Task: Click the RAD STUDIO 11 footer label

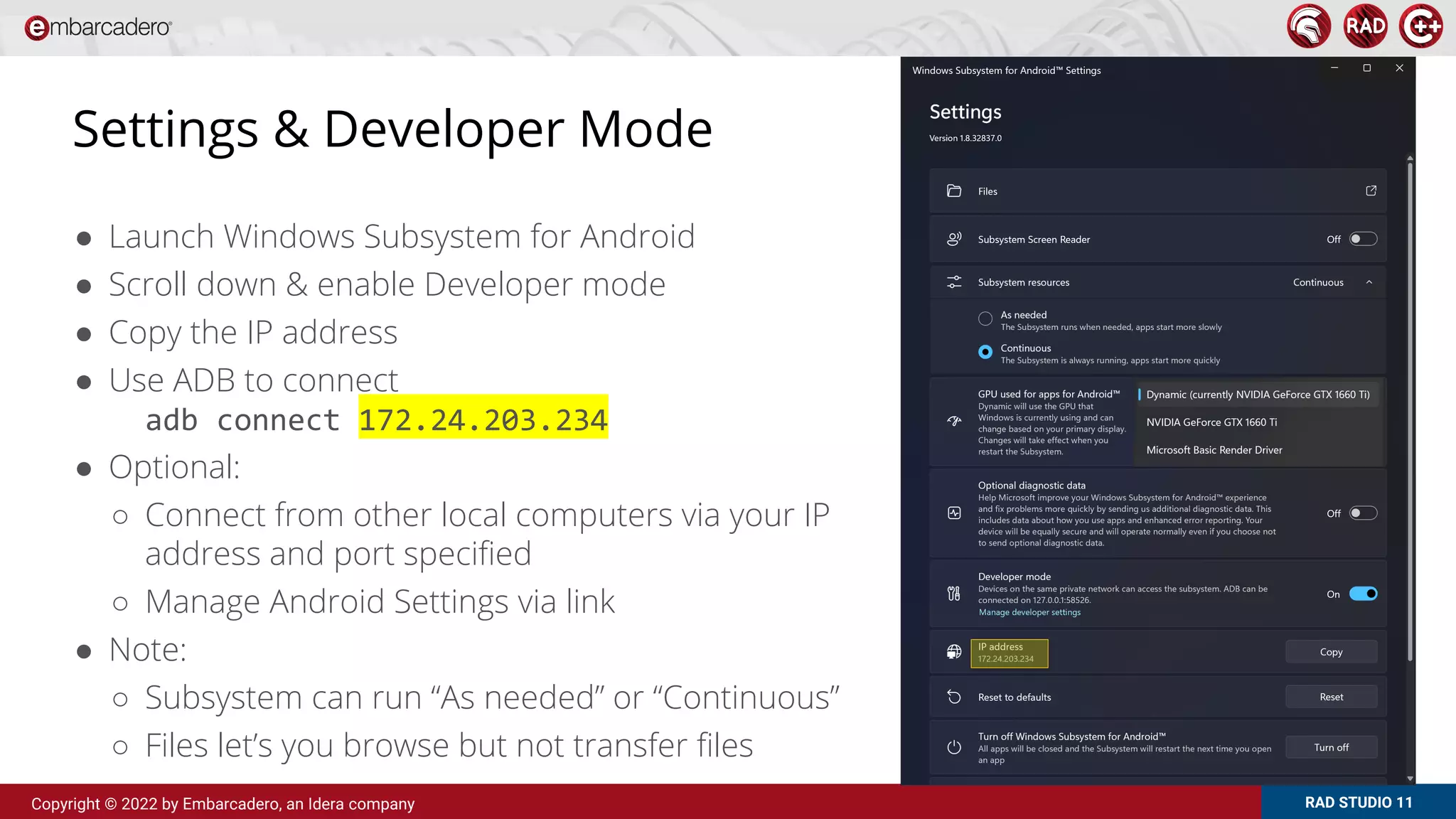Action: 1359,803
